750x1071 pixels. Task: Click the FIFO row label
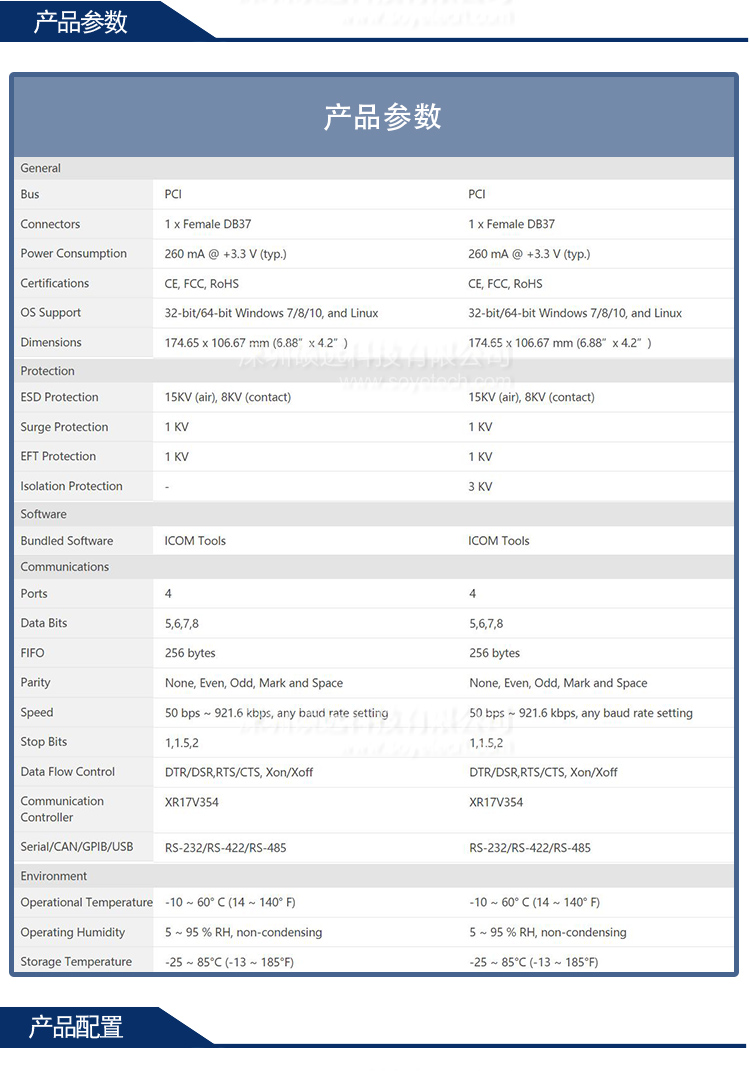pos(33,653)
